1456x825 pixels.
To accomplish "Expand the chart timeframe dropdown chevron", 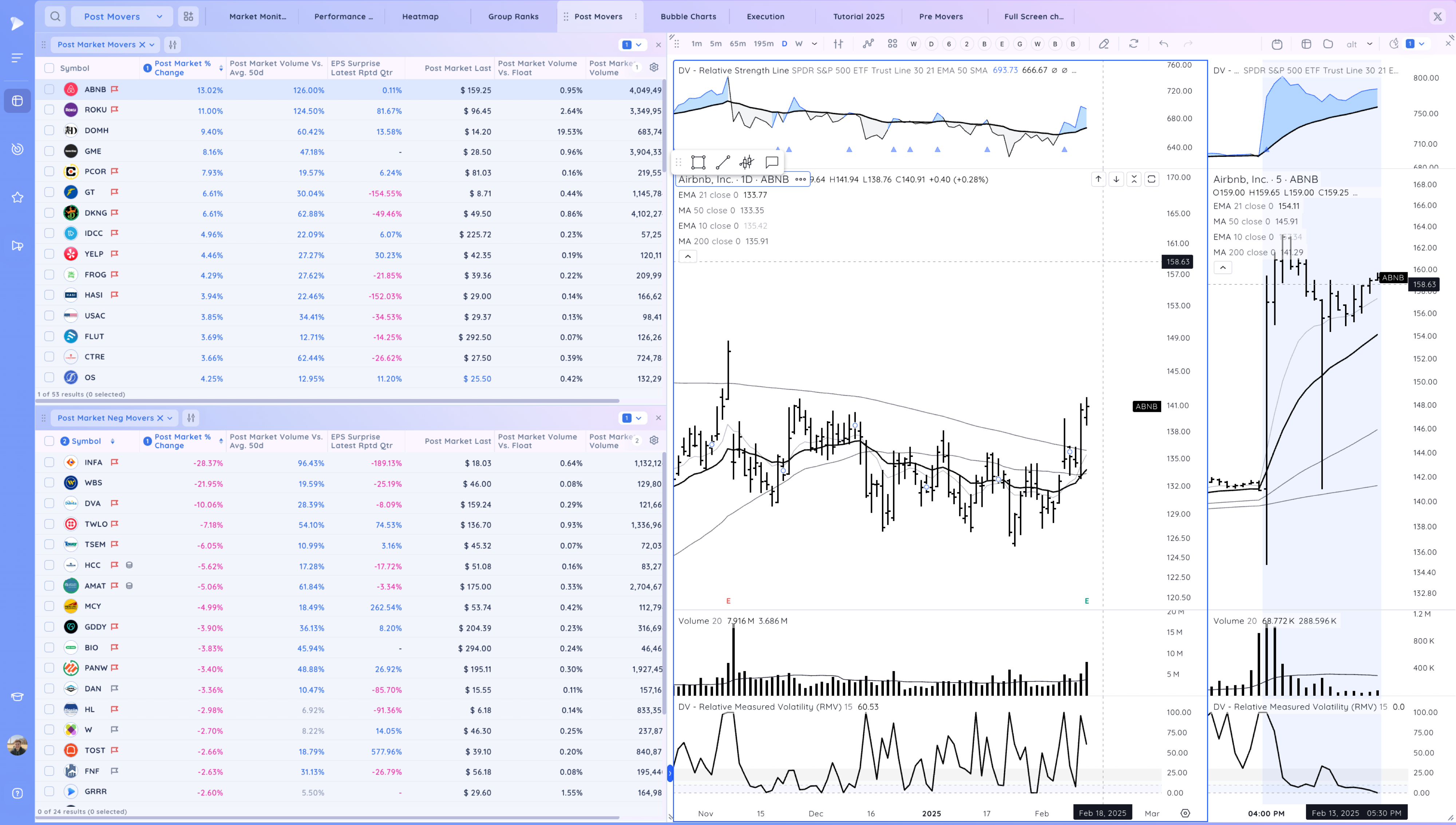I will pyautogui.click(x=814, y=44).
